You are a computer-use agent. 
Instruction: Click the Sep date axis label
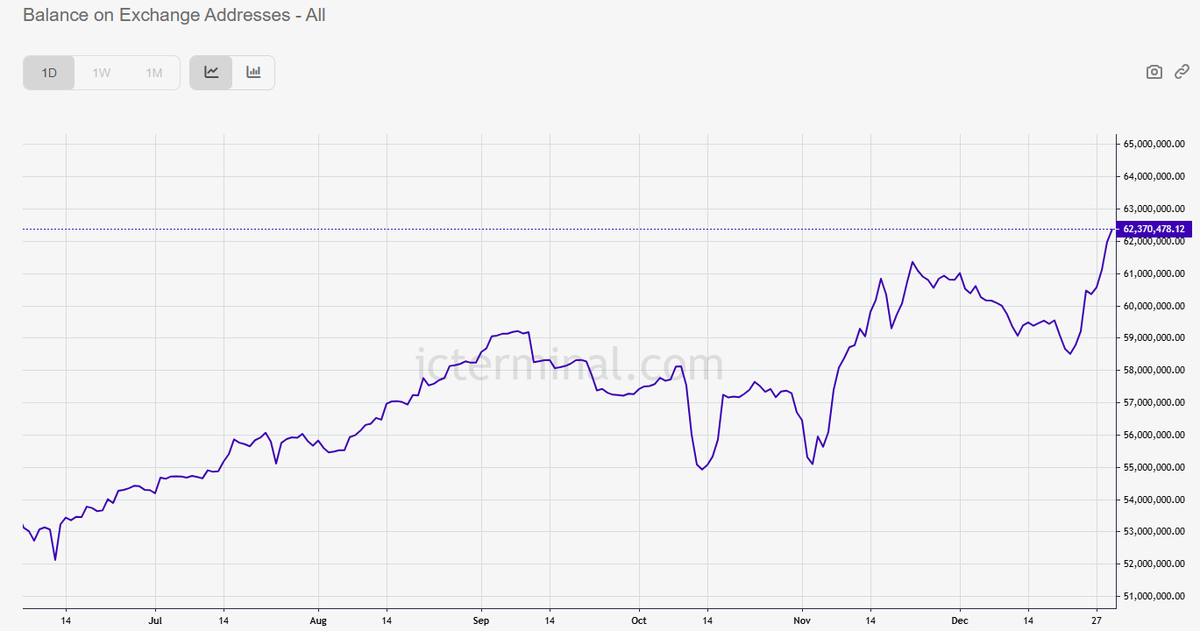click(x=481, y=620)
